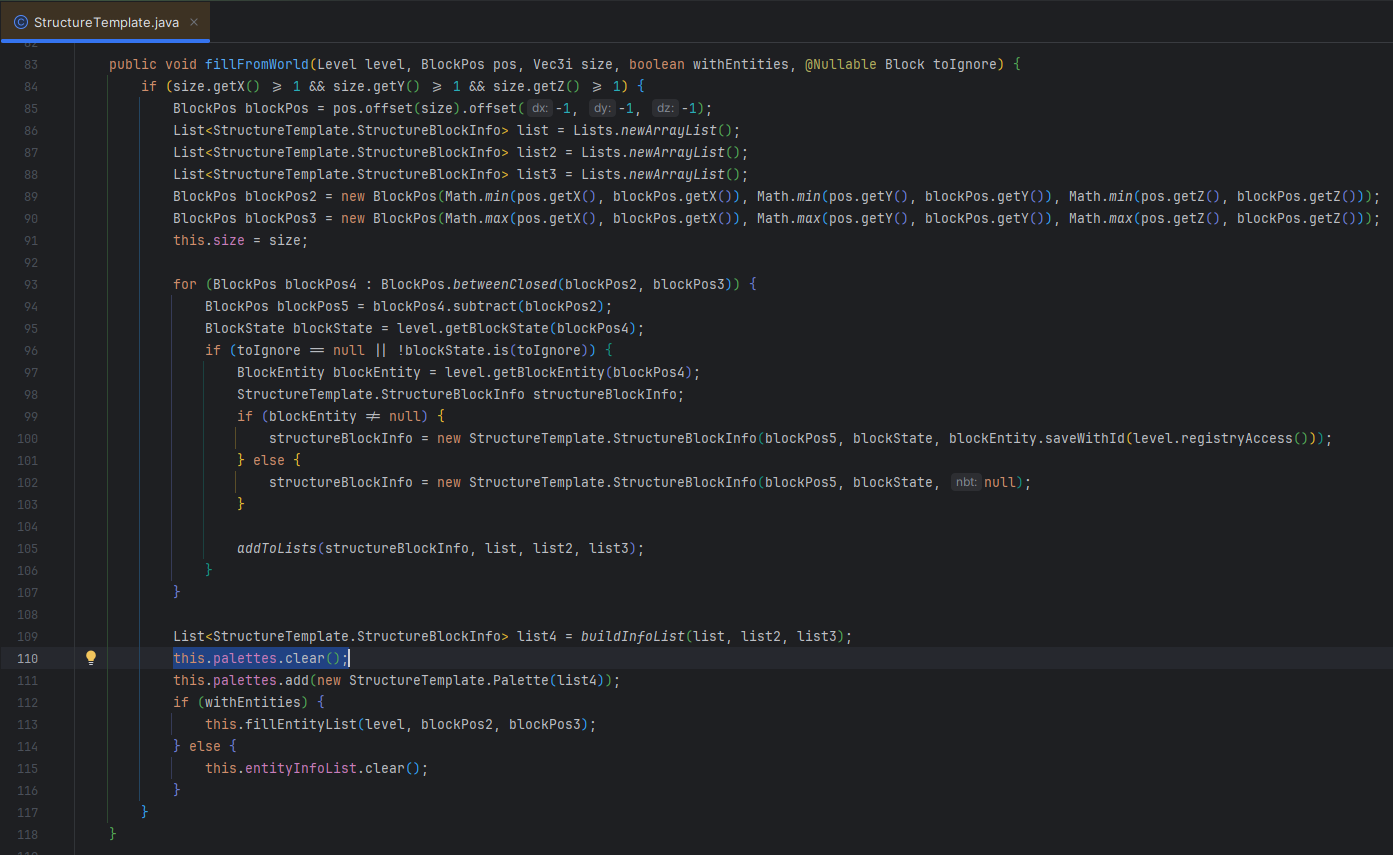Click the "dz:" parameter inlay hint
This screenshot has width=1393, height=855.
pyautogui.click(x=665, y=108)
